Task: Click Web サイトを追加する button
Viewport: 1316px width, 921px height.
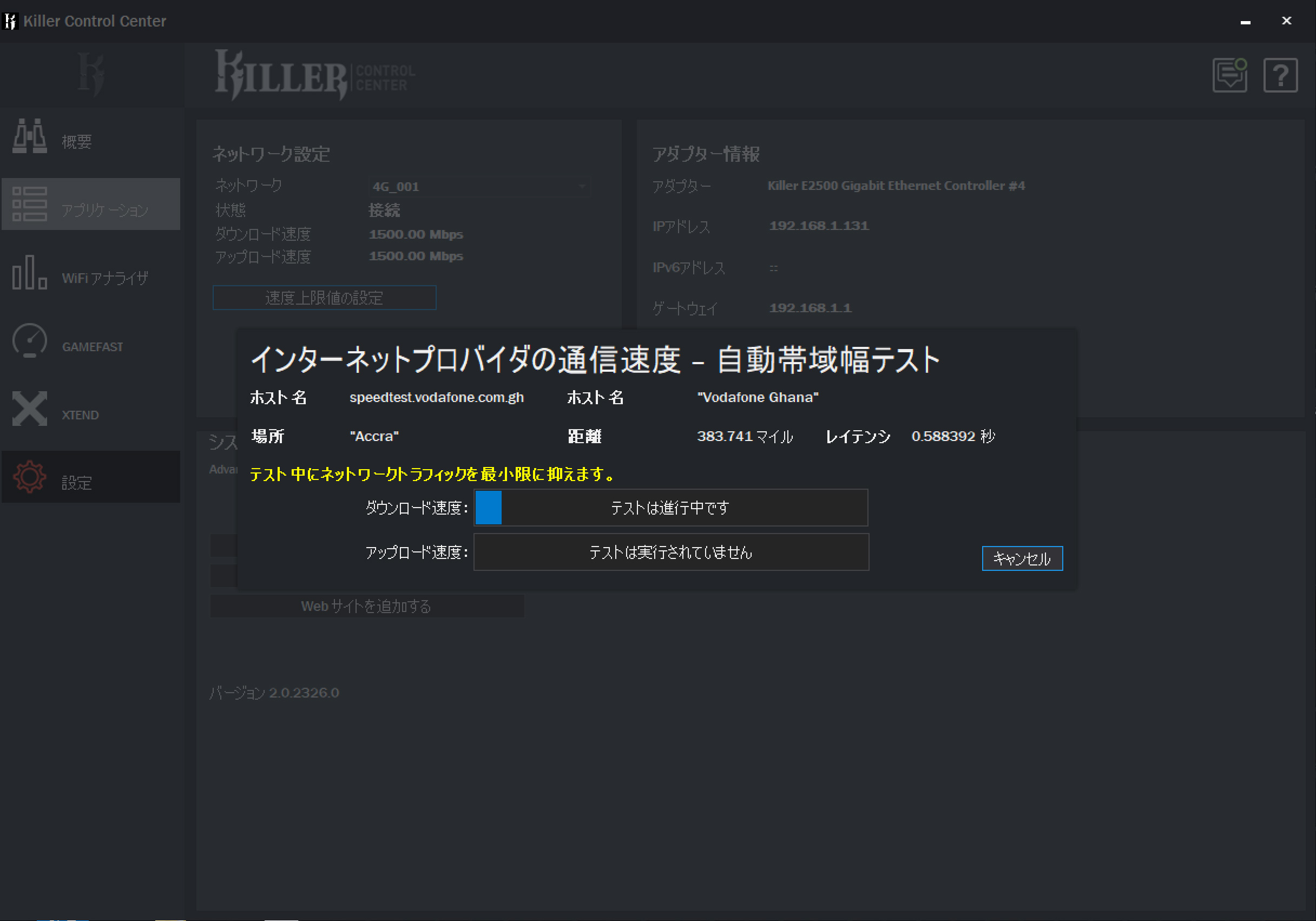Action: [x=366, y=606]
